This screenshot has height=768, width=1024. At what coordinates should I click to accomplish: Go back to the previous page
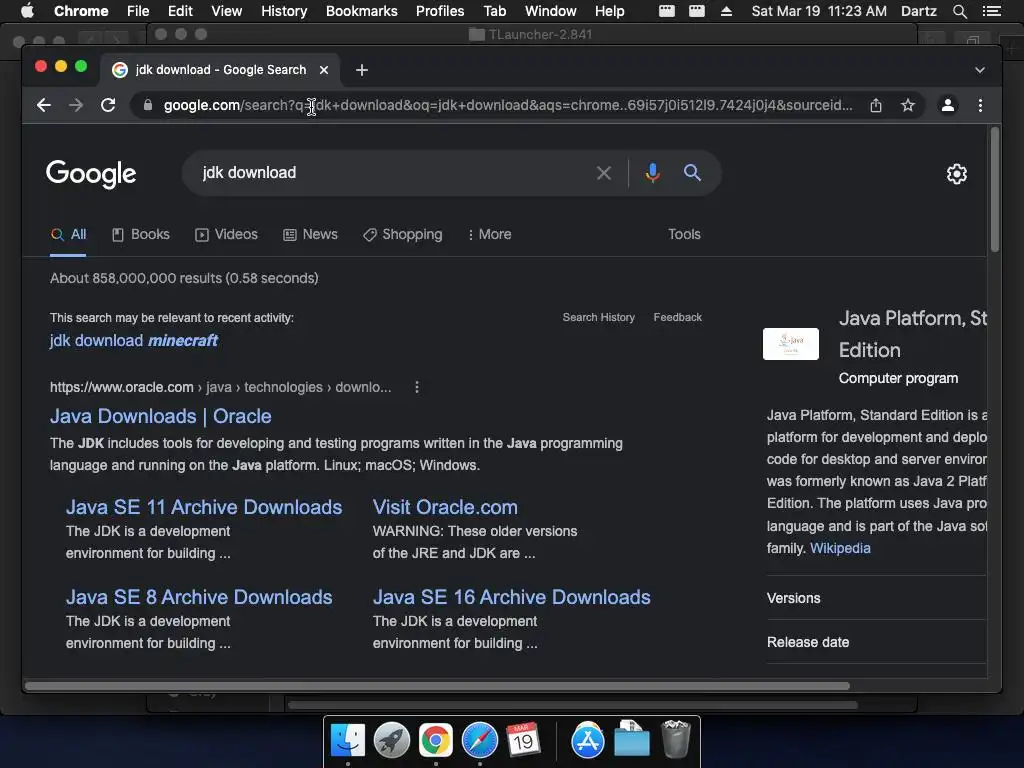coord(44,105)
